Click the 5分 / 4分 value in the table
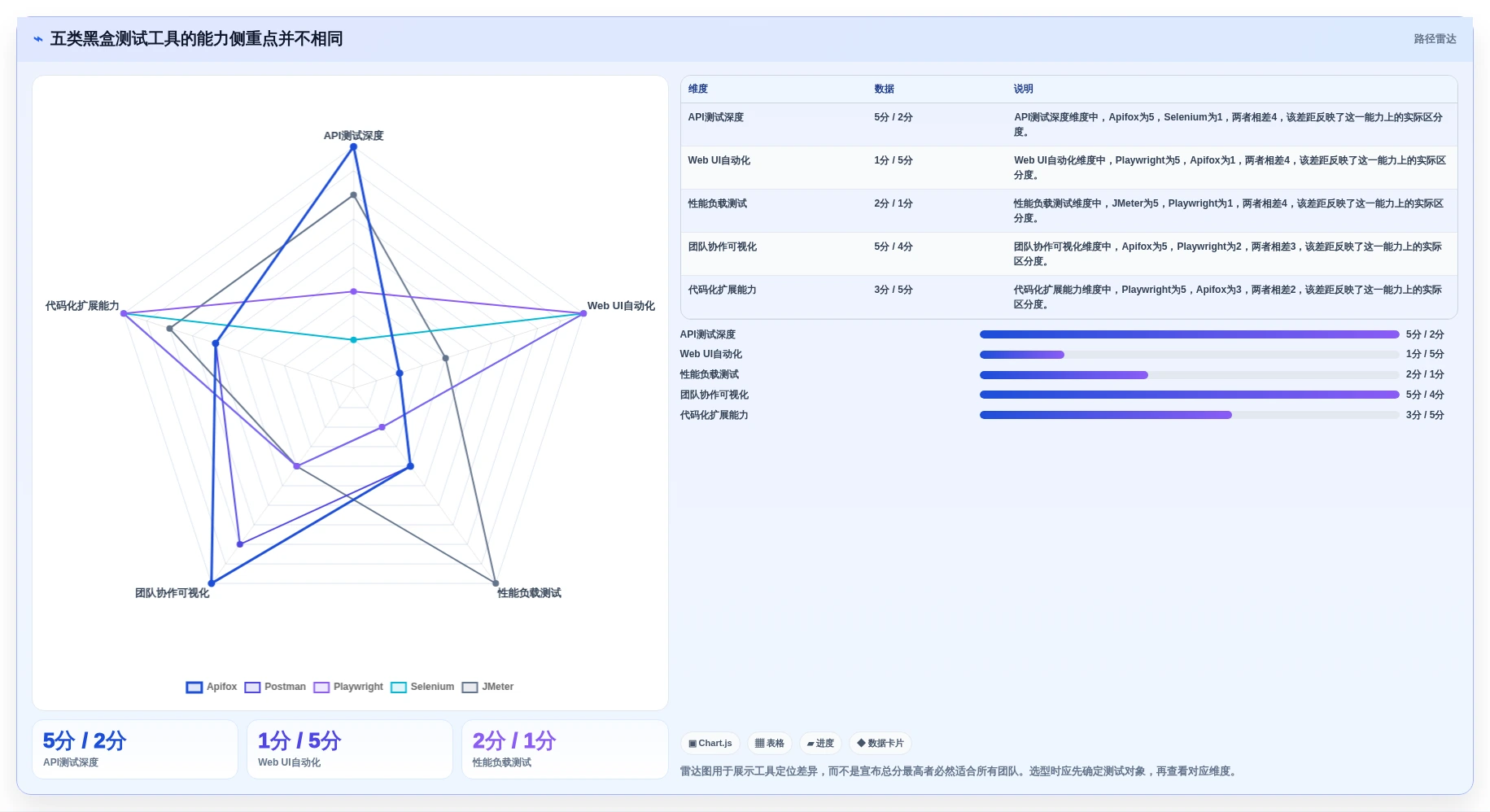The width and height of the screenshot is (1490, 812). [893, 247]
